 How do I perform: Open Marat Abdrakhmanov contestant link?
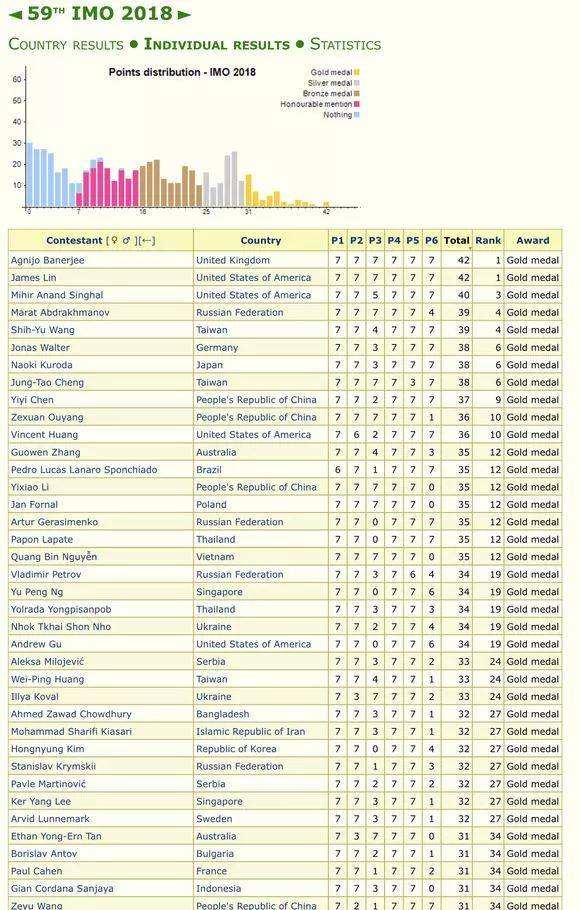[60, 312]
